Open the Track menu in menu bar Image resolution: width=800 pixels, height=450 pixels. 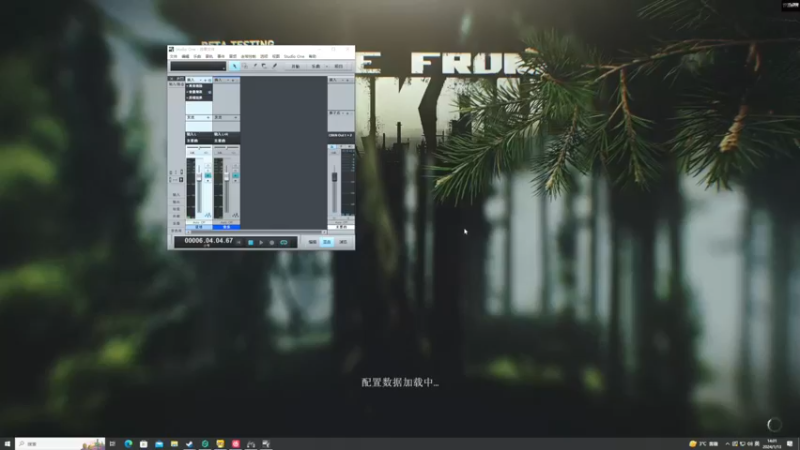click(209, 56)
